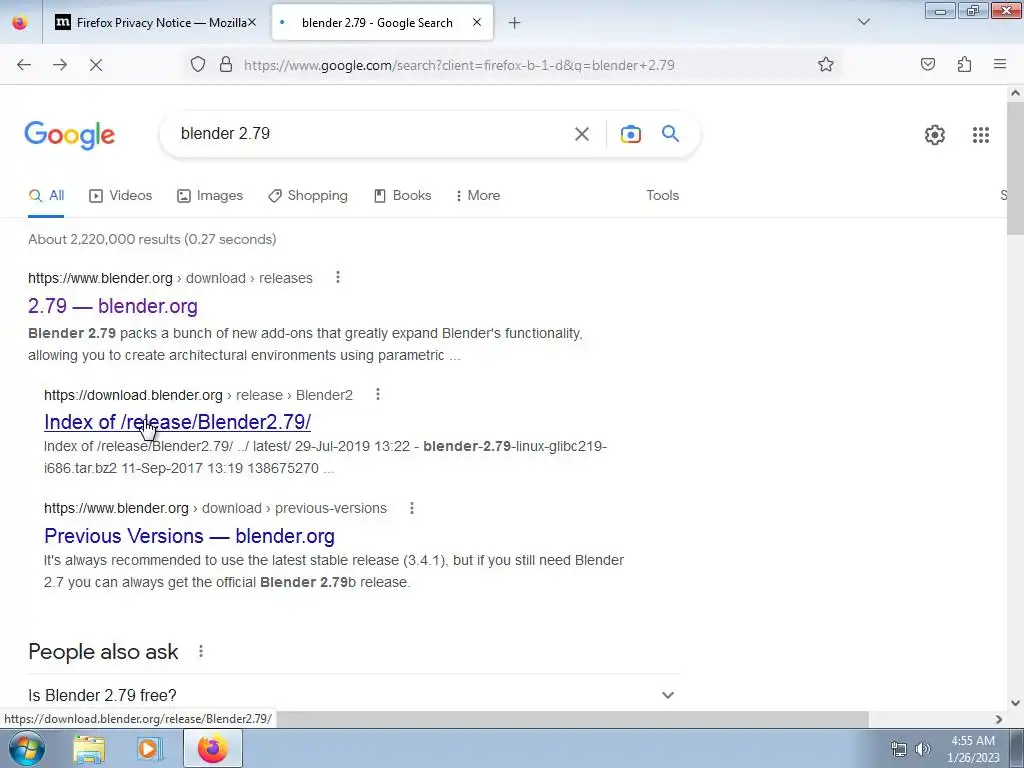This screenshot has height=768, width=1024.
Task: Switch to Shopping results
Action: click(x=308, y=195)
